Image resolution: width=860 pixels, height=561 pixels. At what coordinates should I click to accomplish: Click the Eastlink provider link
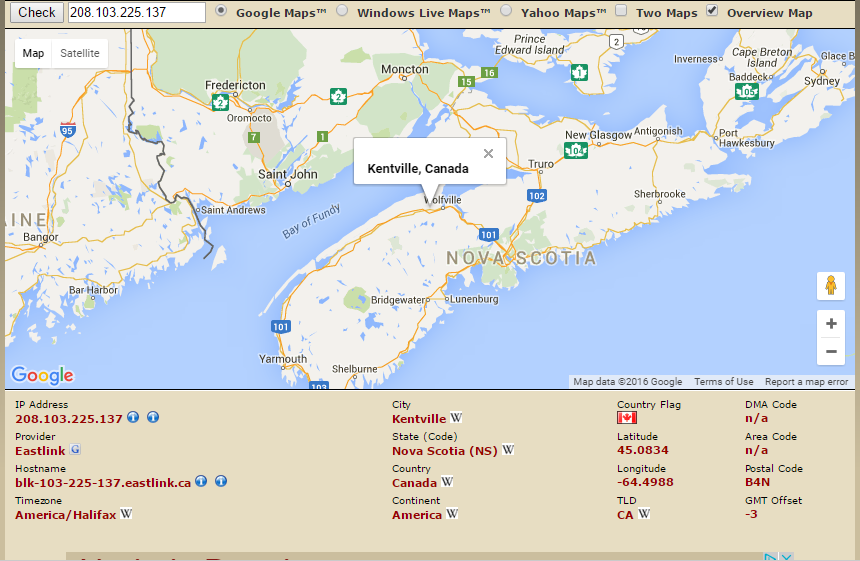[x=40, y=451]
